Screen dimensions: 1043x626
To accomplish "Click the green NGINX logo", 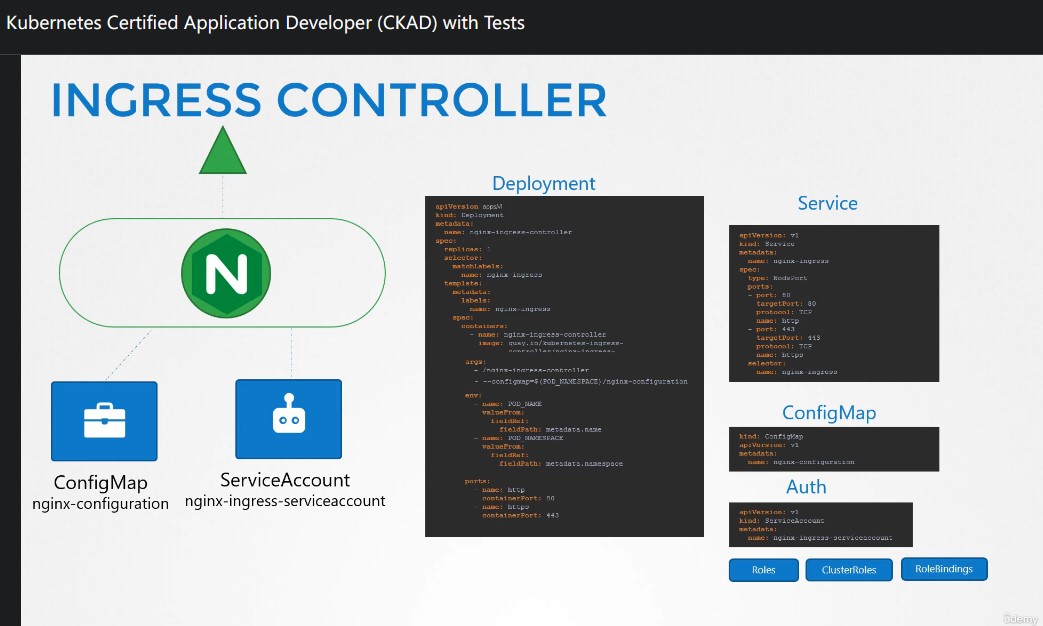I will coord(226,273).
